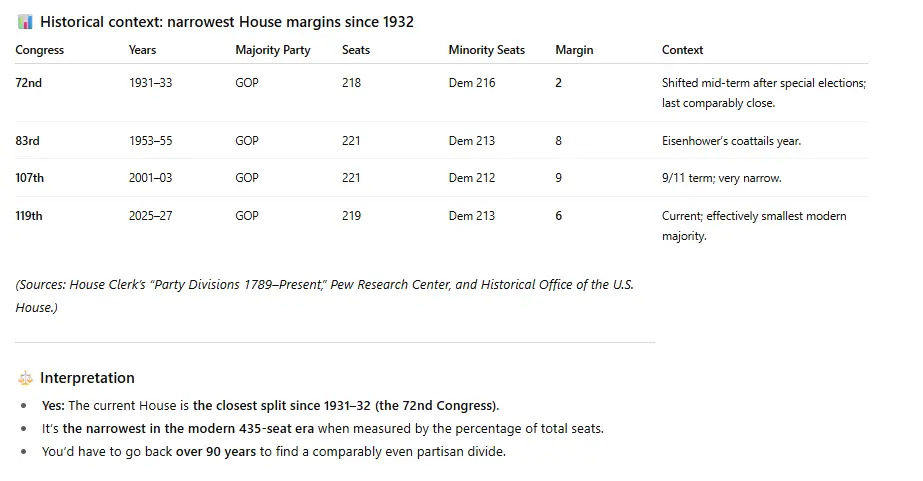Click the Context column header
The height and width of the screenshot is (481, 923).
pyautogui.click(x=682, y=50)
